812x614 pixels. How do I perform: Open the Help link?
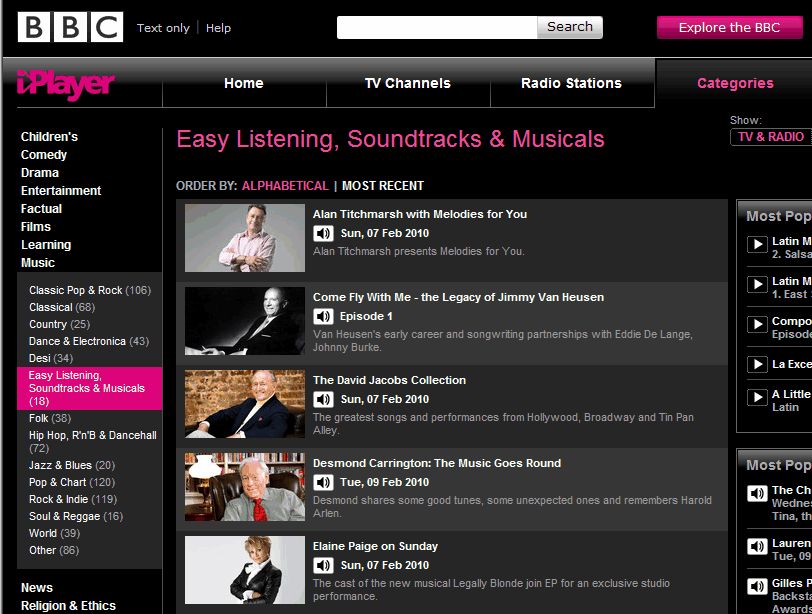tap(218, 28)
